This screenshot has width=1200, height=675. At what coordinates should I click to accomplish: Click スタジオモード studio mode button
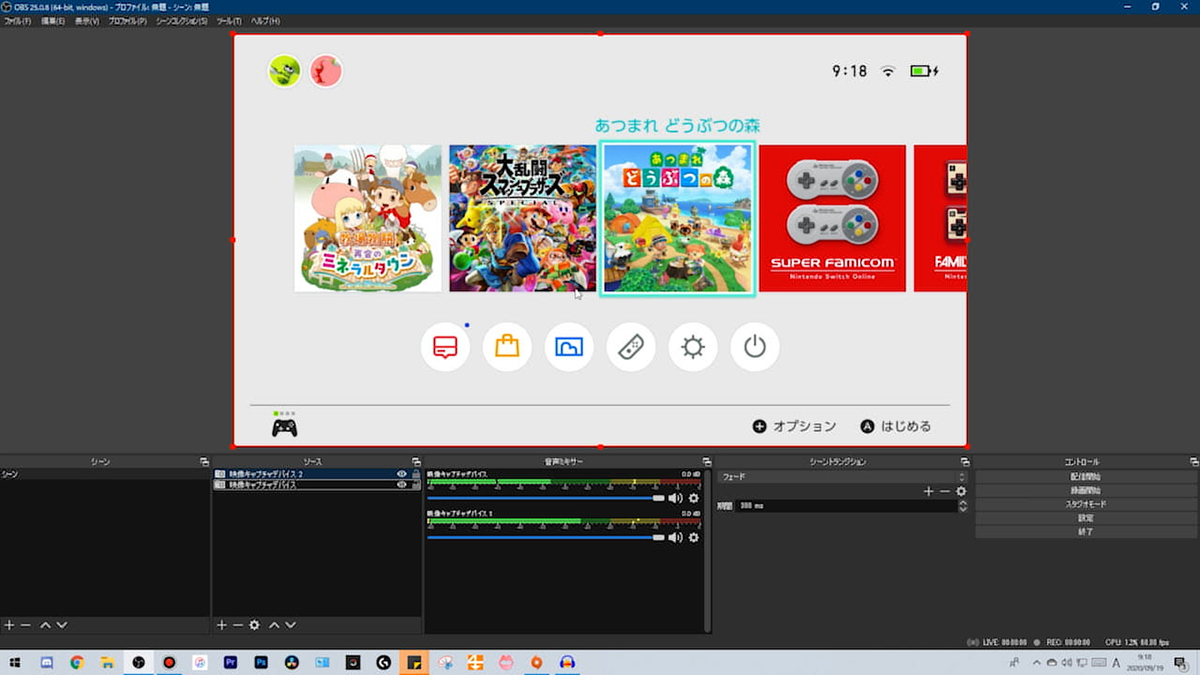1086,505
